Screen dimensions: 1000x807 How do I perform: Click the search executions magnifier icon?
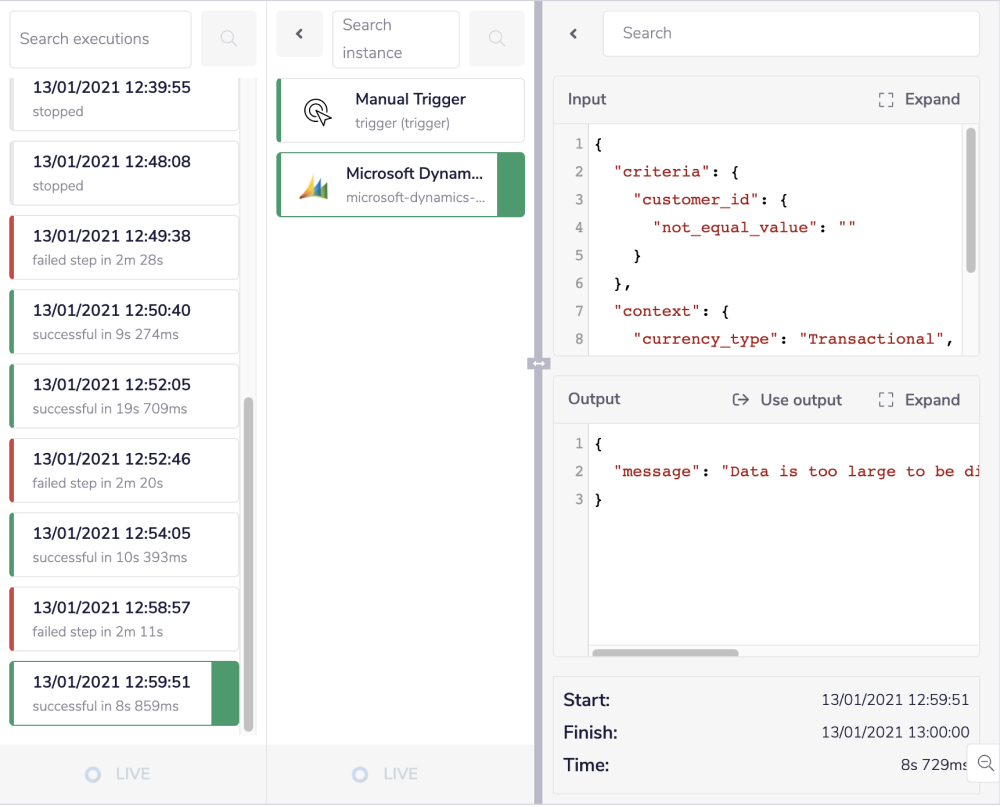click(229, 39)
